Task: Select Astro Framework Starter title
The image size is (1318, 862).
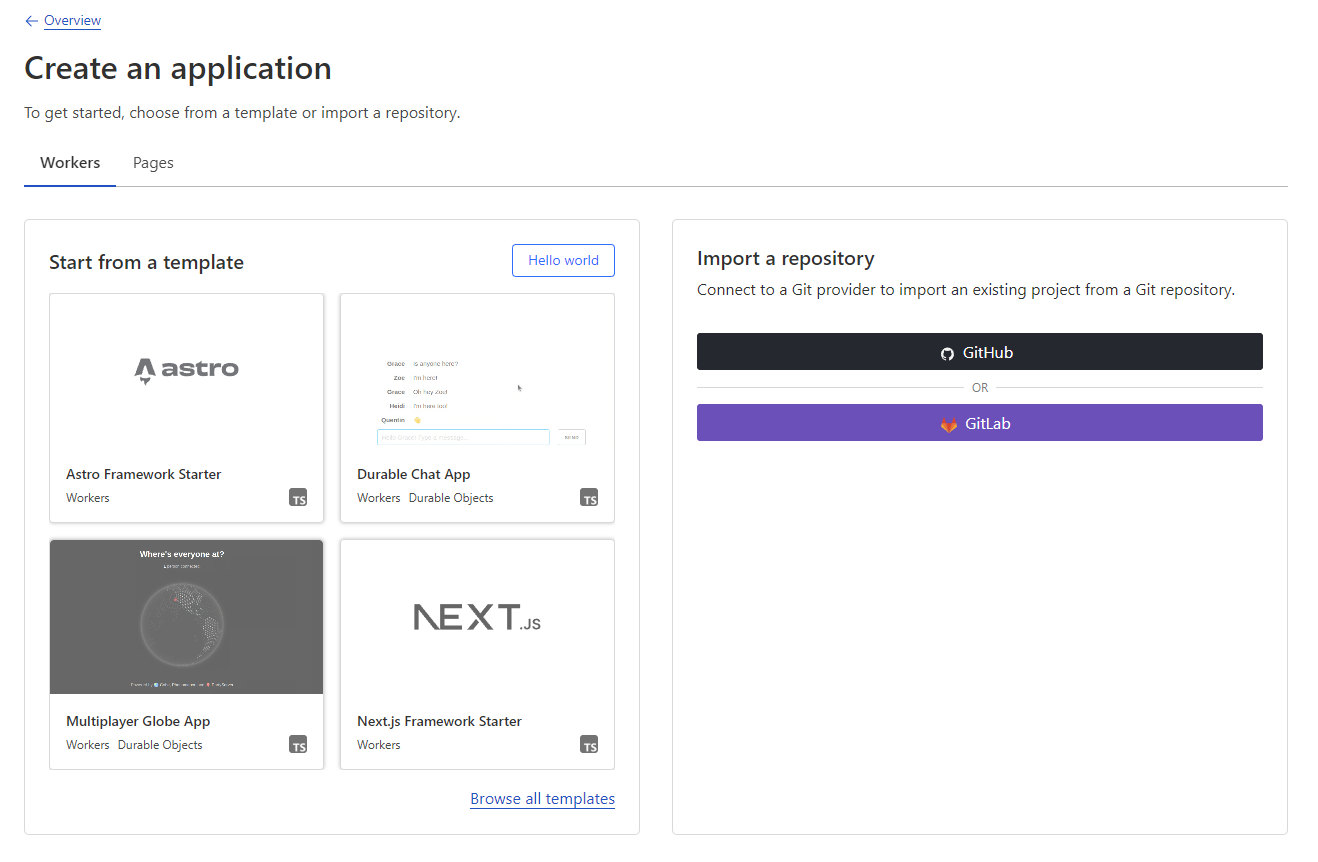Action: pyautogui.click(x=144, y=474)
